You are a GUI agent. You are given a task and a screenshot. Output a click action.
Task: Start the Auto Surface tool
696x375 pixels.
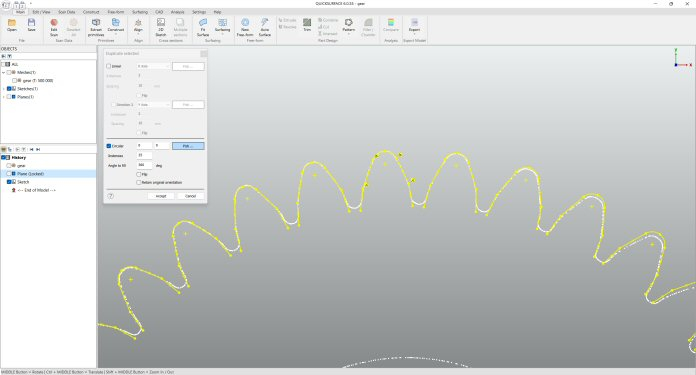pos(265,27)
